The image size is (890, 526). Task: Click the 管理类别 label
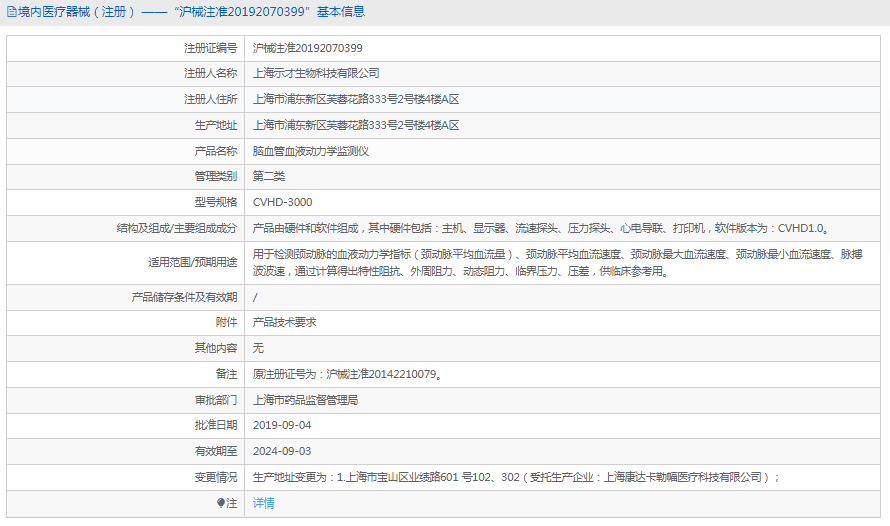216,176
